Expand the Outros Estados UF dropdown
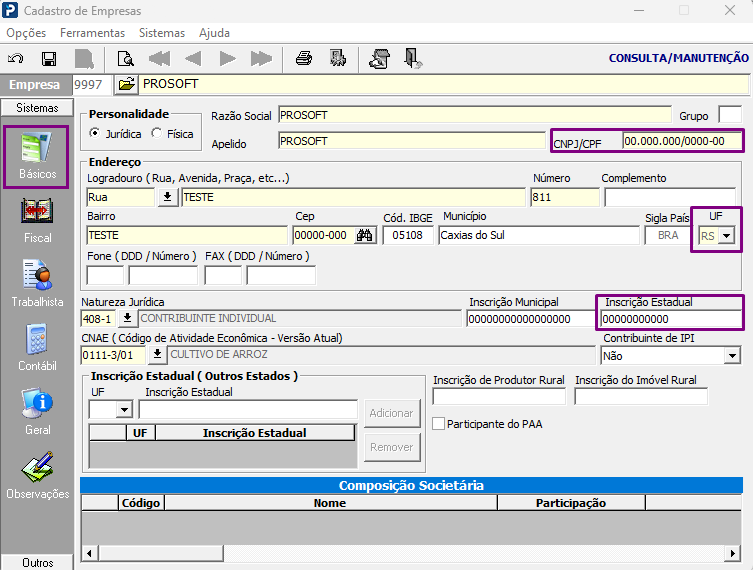Viewport: 753px width, 570px height. pos(124,410)
